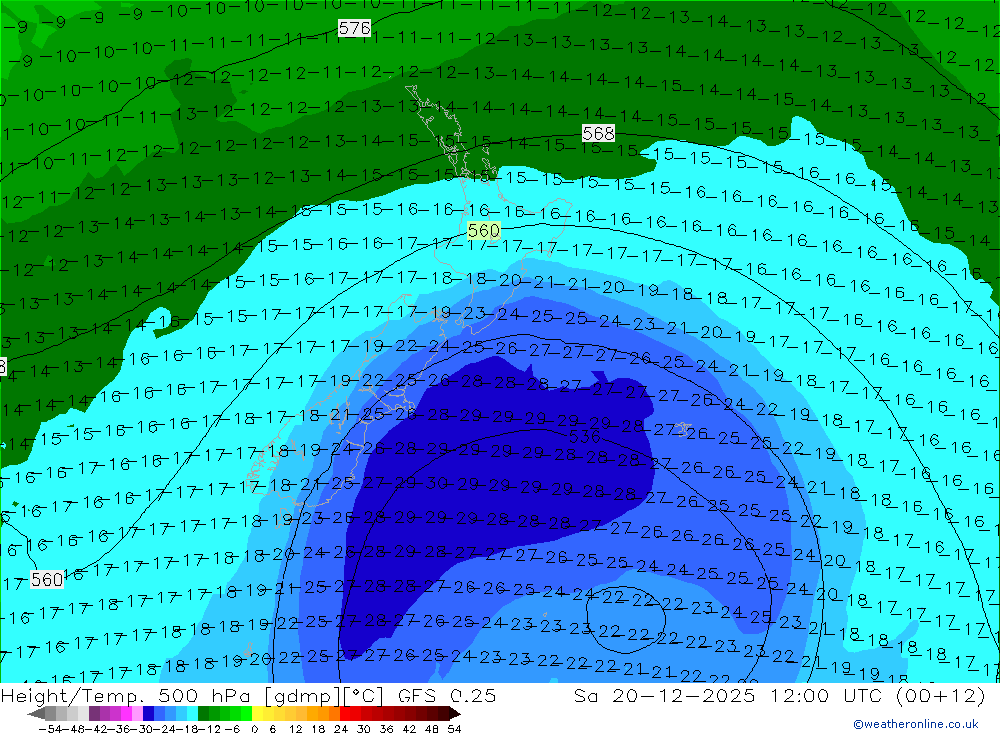Image resolution: width=1000 pixels, height=733 pixels.
Task: Click the 54 legend scale value
Action: pyautogui.click(x=454, y=729)
